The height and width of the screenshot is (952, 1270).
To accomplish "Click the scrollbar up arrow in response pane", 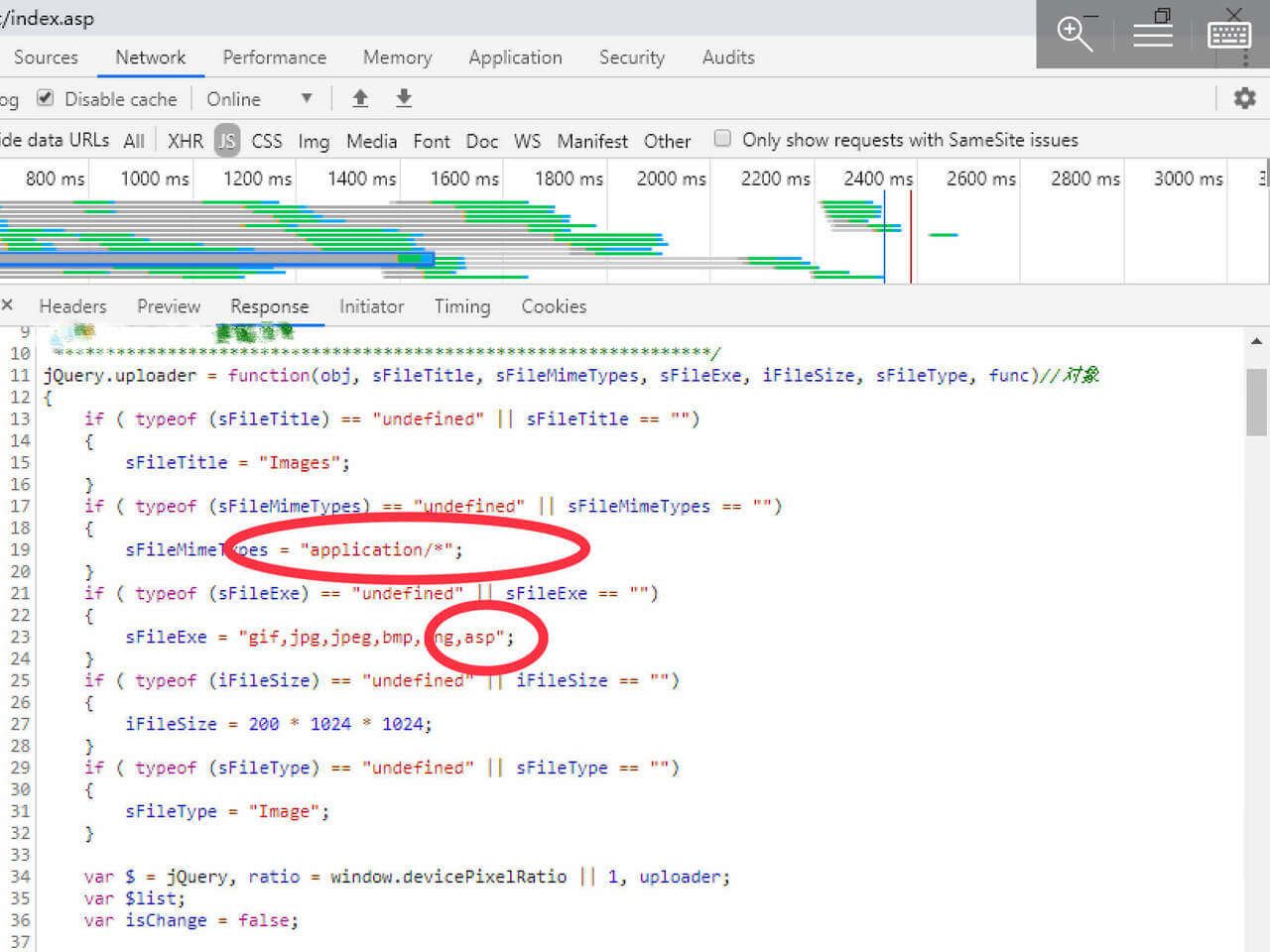I will (x=1256, y=342).
